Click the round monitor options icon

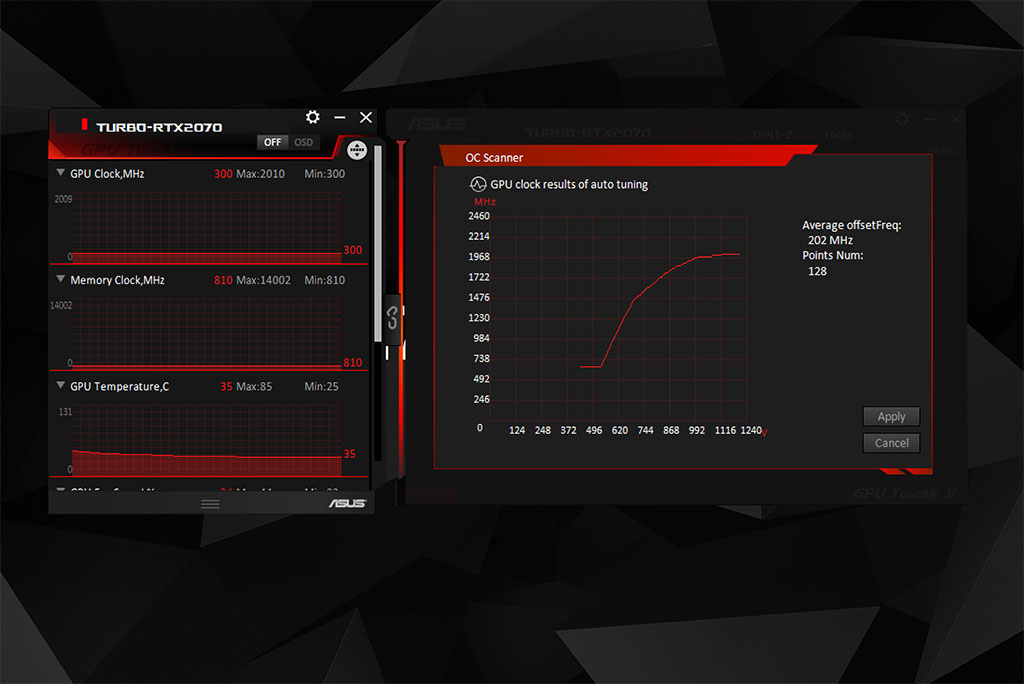pos(357,150)
